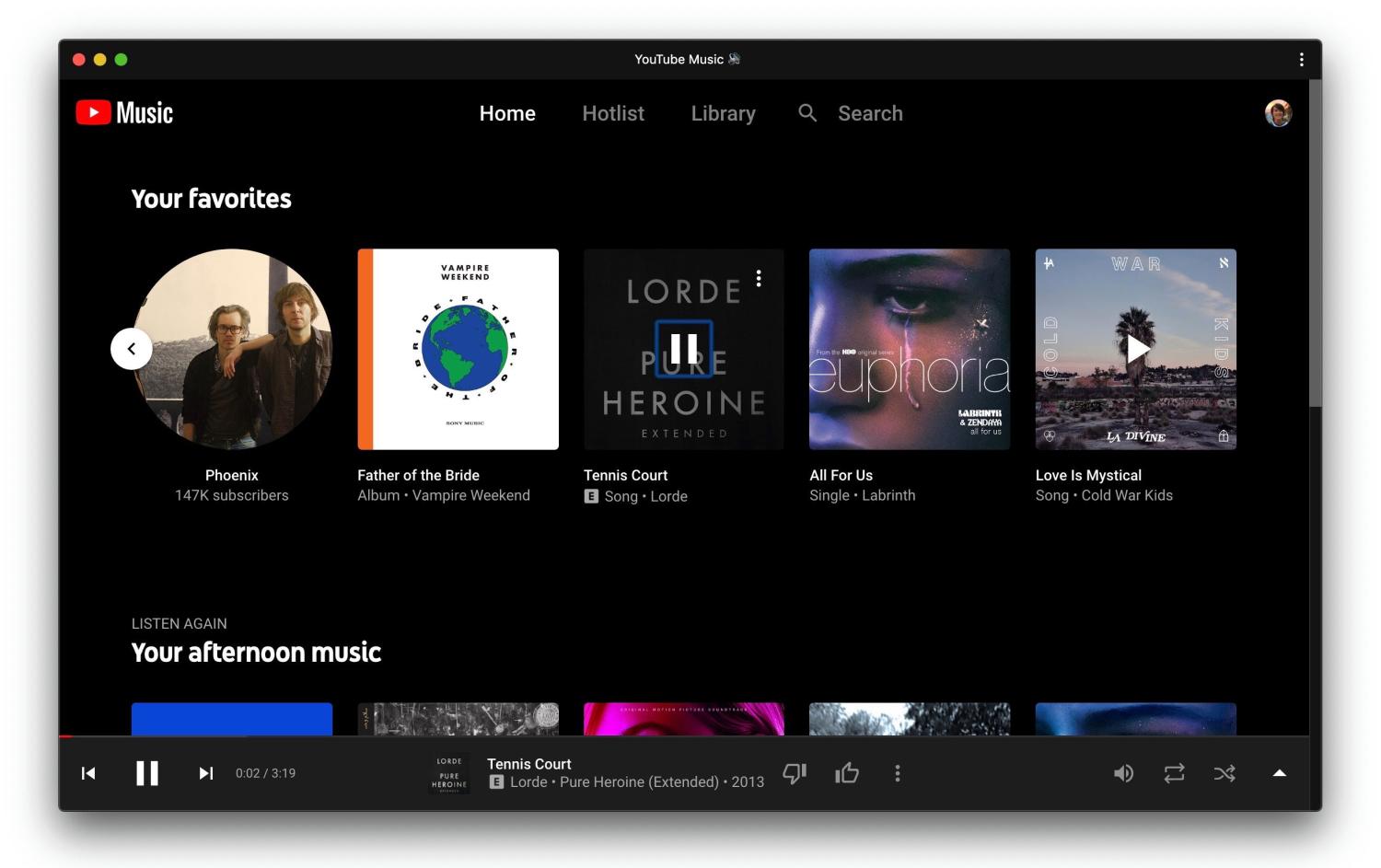Image resolution: width=1381 pixels, height=868 pixels.
Task: Open player bar three-dot song menu
Action: coord(898,773)
